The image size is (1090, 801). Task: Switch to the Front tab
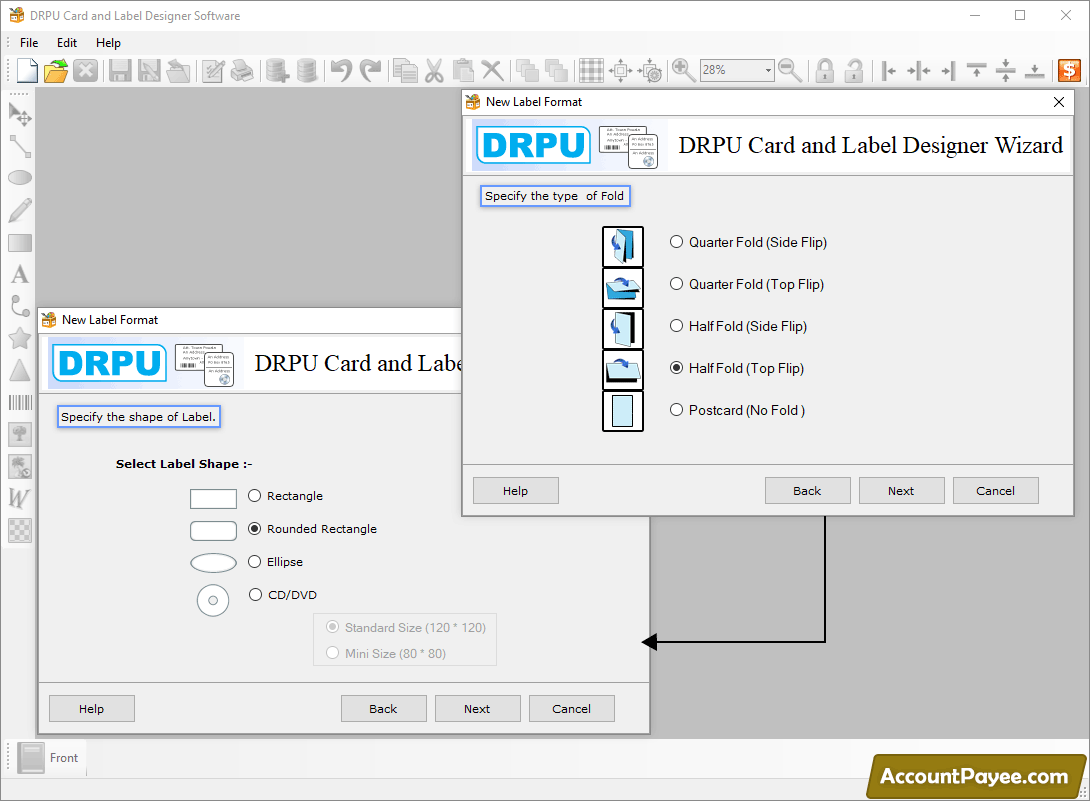[49, 758]
